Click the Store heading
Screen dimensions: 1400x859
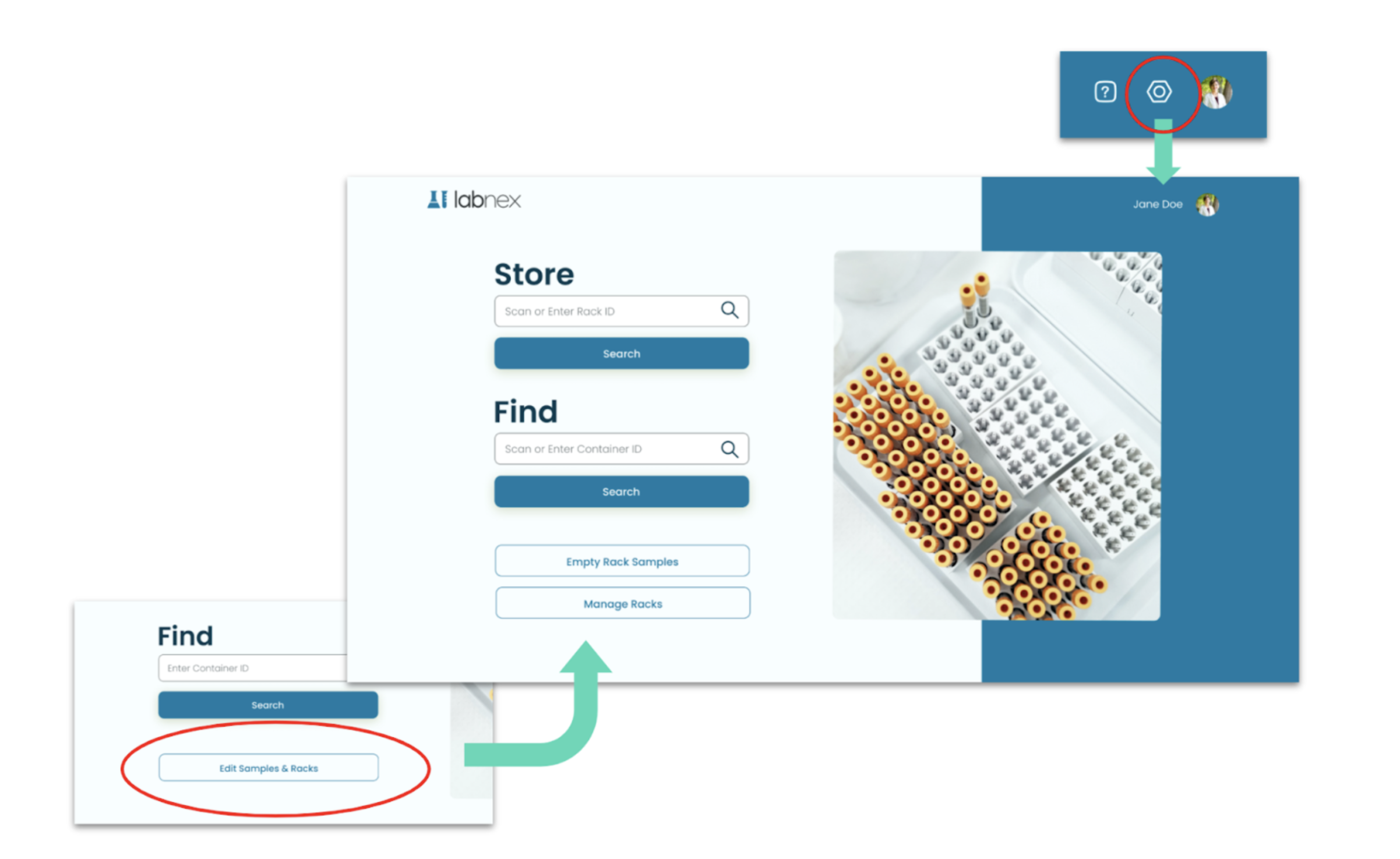[534, 274]
